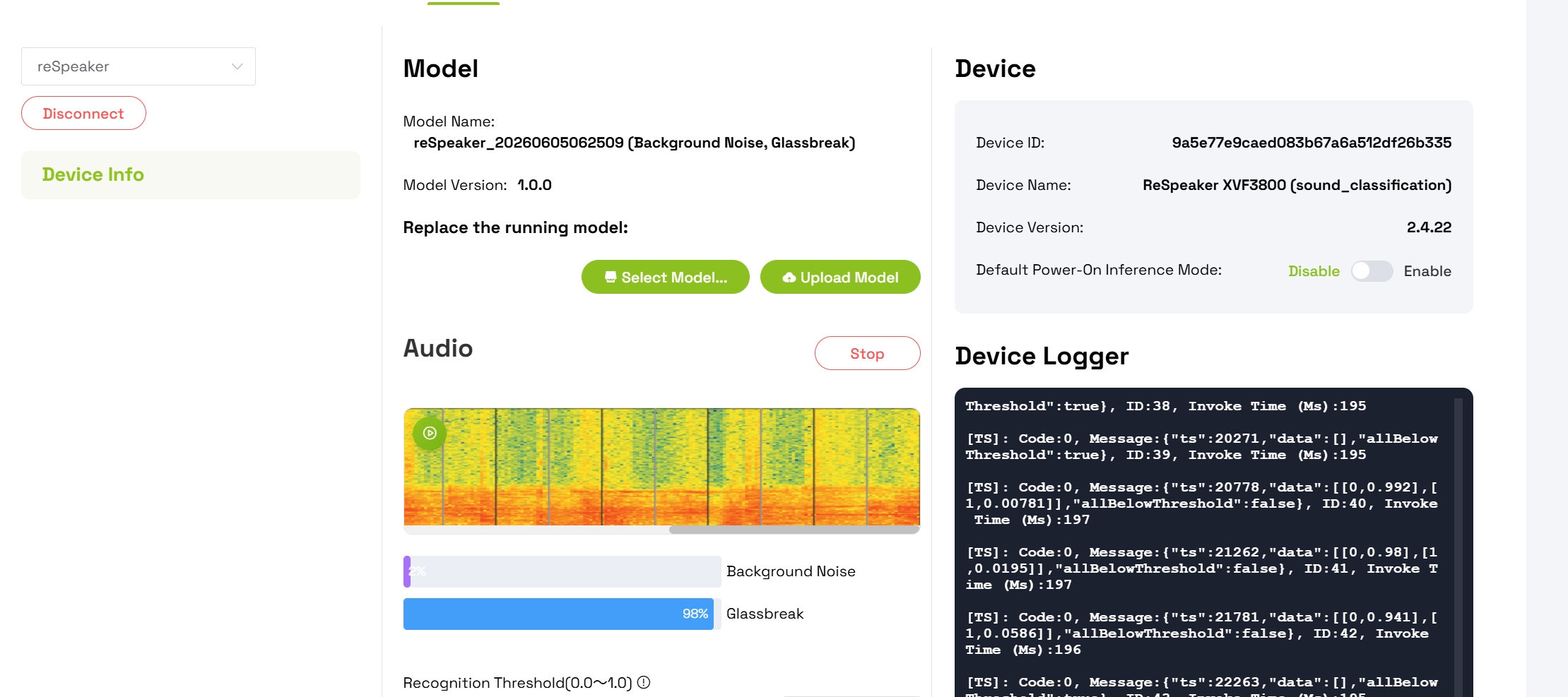Screen dimensions: 1568x697
Task: Click the Device Logger heading
Action: (x=1042, y=356)
